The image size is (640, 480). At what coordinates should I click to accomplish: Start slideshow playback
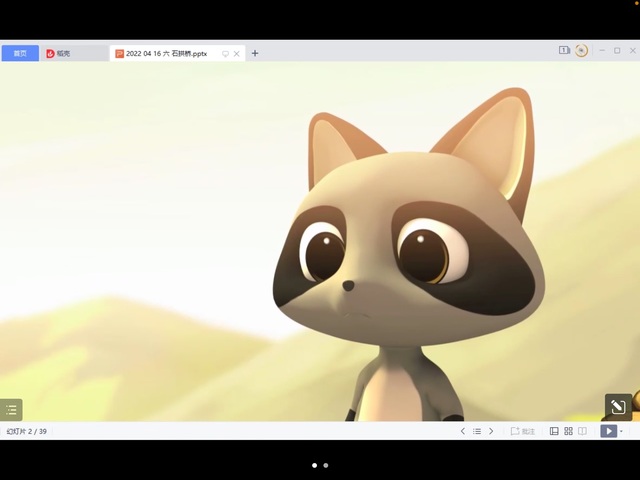(x=607, y=431)
